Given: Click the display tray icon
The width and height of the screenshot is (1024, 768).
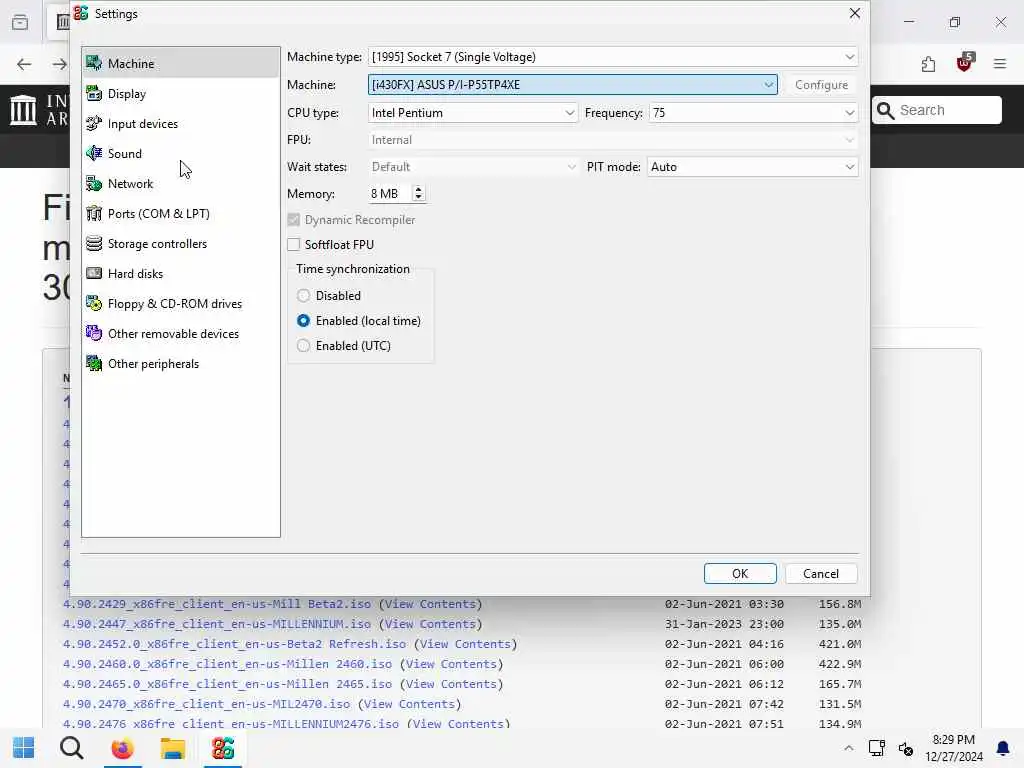Looking at the screenshot, I should pyautogui.click(x=876, y=748).
